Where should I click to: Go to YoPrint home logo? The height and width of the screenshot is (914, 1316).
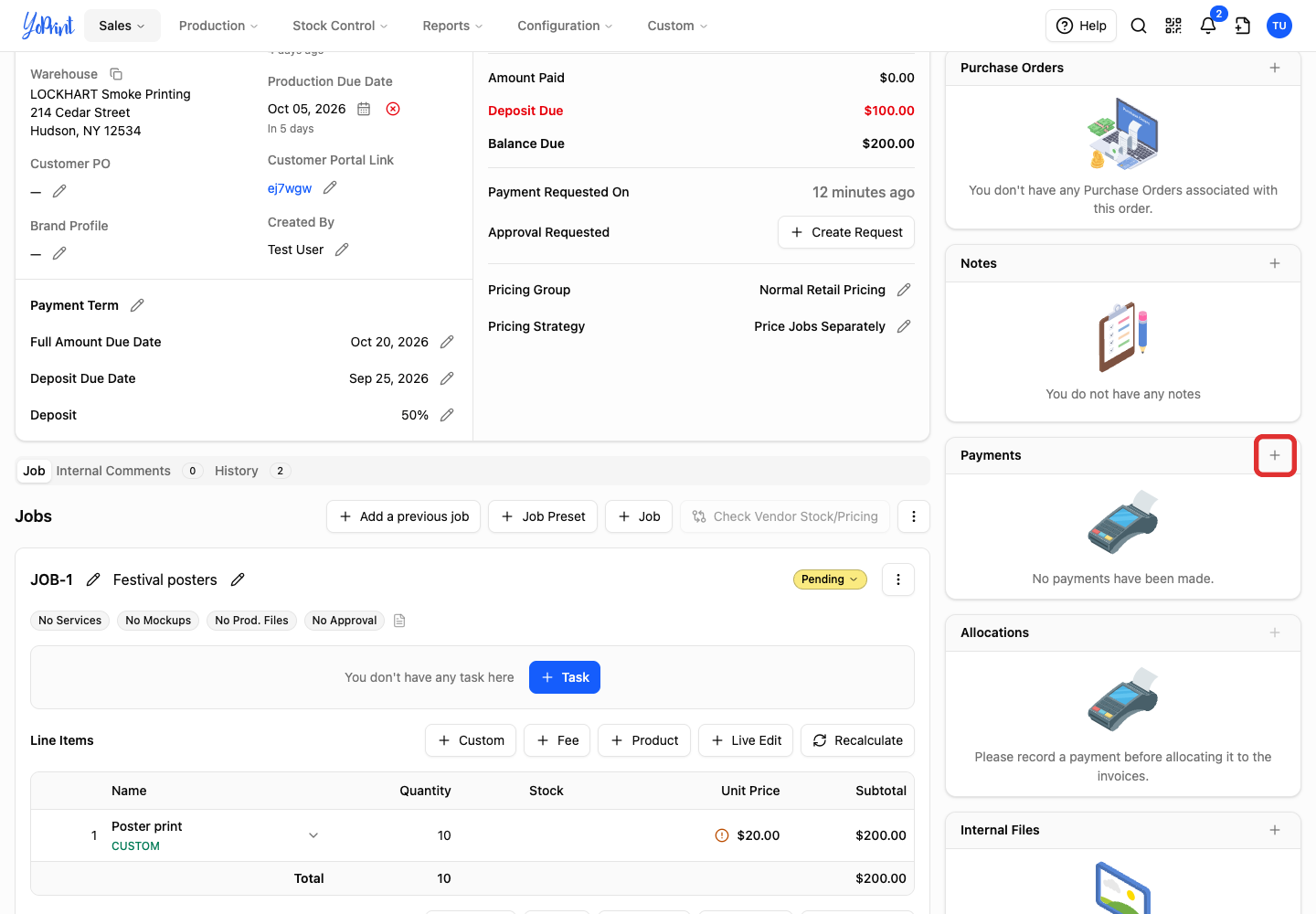(48, 26)
